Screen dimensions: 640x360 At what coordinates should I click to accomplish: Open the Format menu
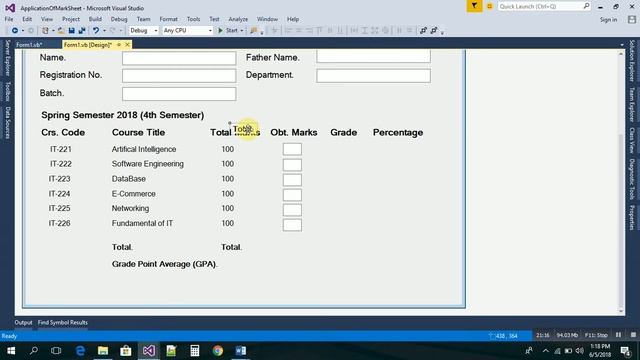coord(169,19)
